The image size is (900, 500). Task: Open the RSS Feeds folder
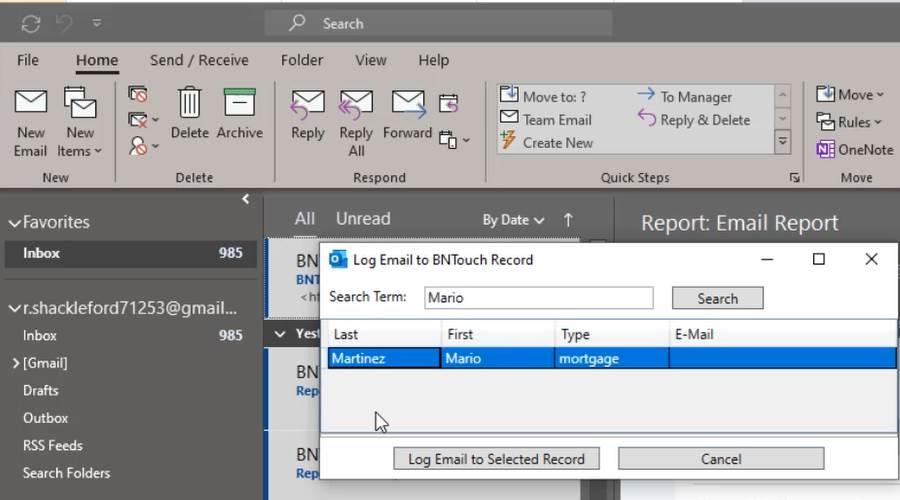click(x=53, y=445)
